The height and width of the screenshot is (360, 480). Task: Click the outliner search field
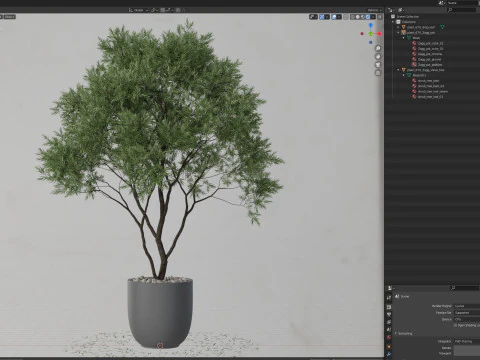click(x=462, y=10)
